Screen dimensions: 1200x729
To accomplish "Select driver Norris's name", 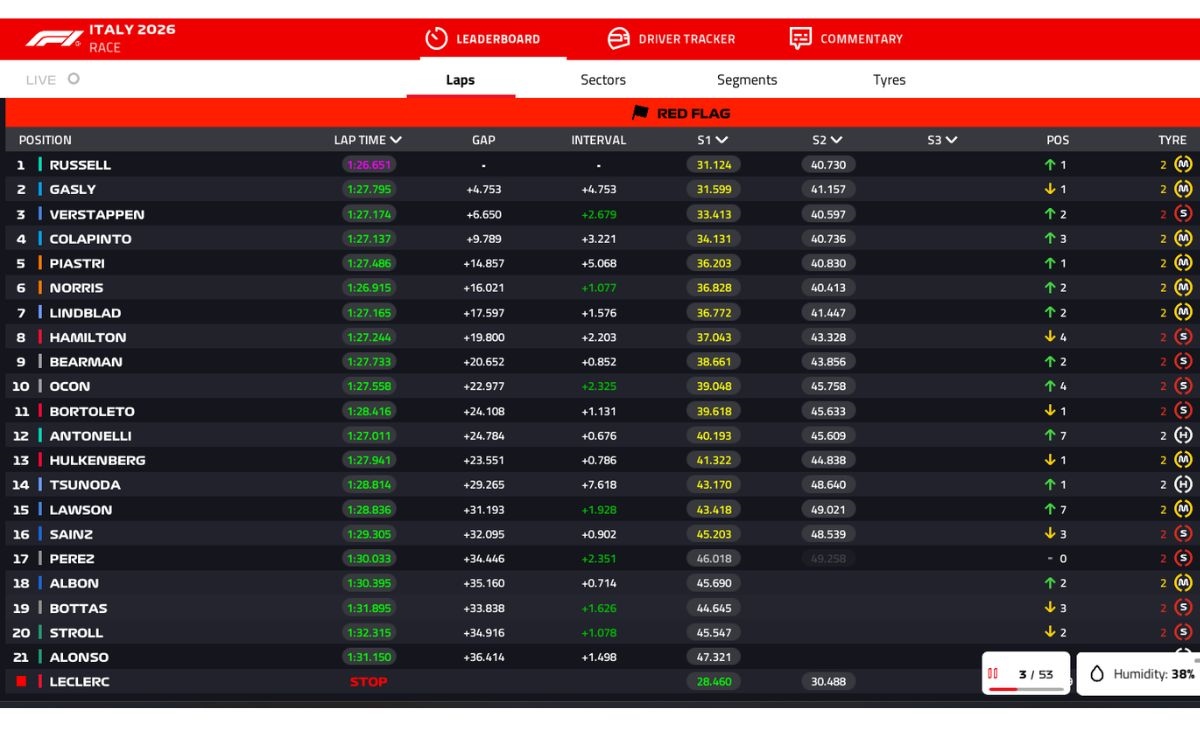I will point(76,288).
